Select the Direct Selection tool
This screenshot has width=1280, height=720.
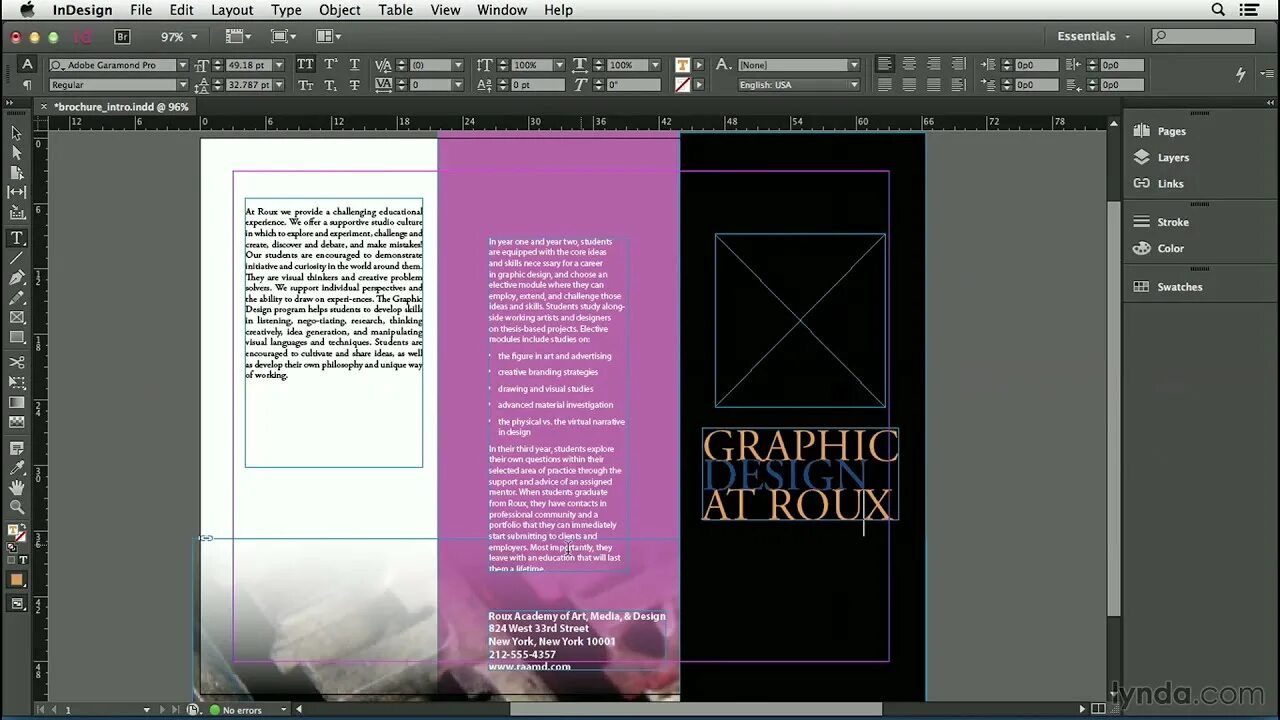click(x=17, y=153)
